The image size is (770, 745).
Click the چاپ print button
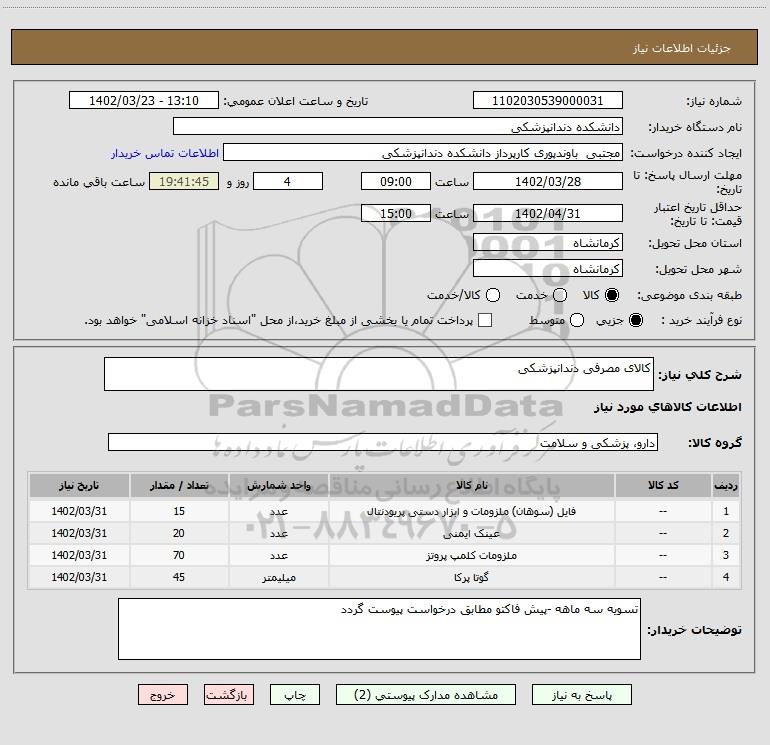295,695
